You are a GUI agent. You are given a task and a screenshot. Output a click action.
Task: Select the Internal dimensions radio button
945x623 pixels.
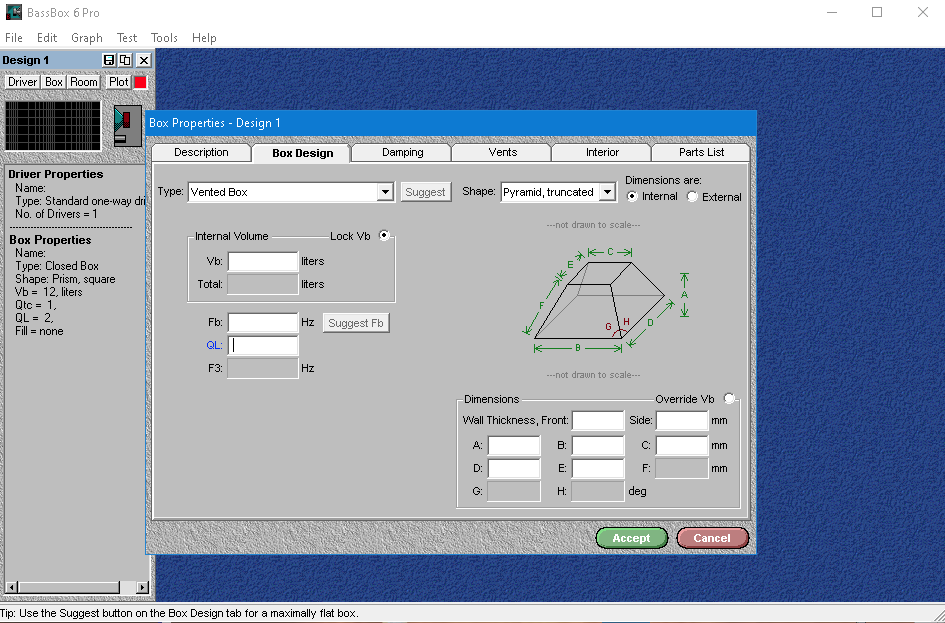point(632,197)
